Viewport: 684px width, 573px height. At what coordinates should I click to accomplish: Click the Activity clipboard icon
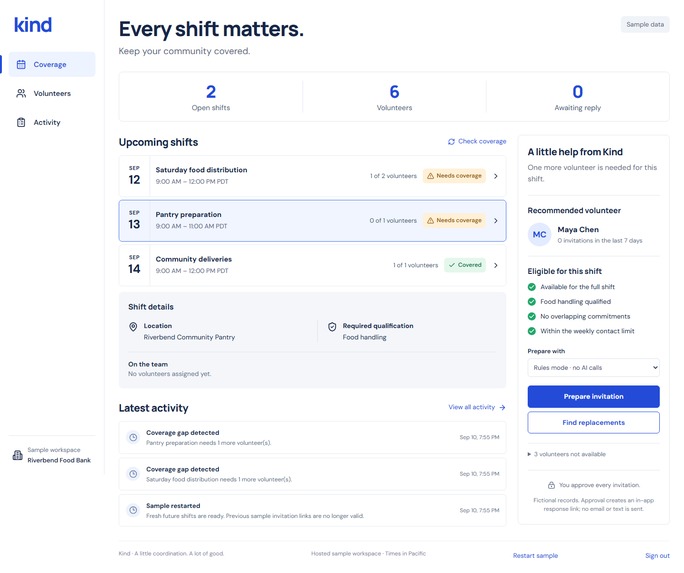point(21,123)
